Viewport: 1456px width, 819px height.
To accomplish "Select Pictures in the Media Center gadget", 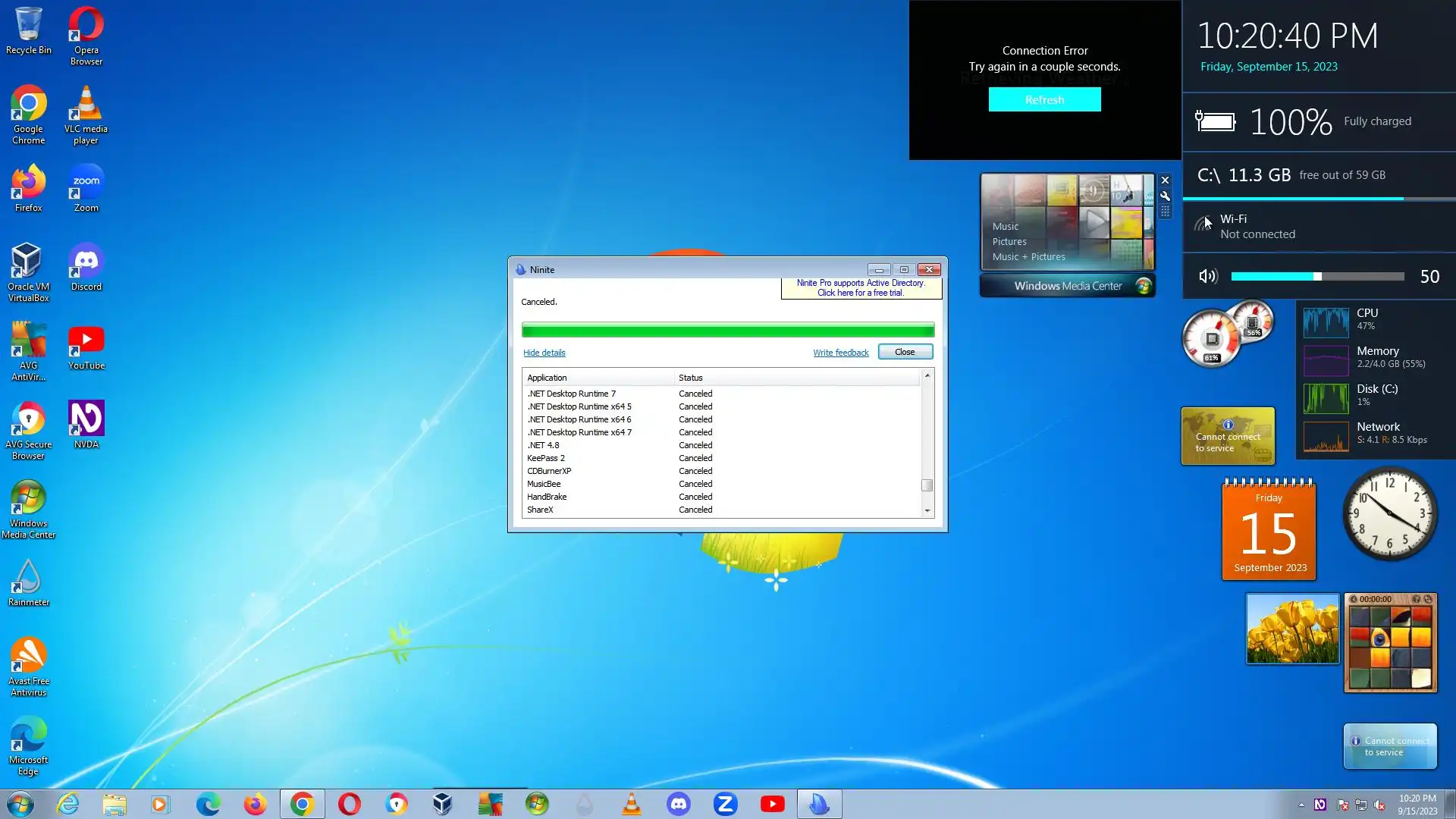I will point(1009,242).
